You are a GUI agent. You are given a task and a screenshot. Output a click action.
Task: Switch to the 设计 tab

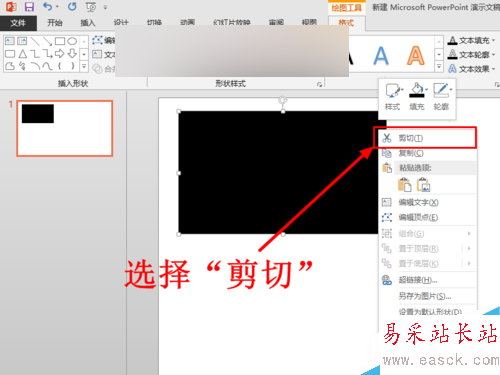[121, 23]
